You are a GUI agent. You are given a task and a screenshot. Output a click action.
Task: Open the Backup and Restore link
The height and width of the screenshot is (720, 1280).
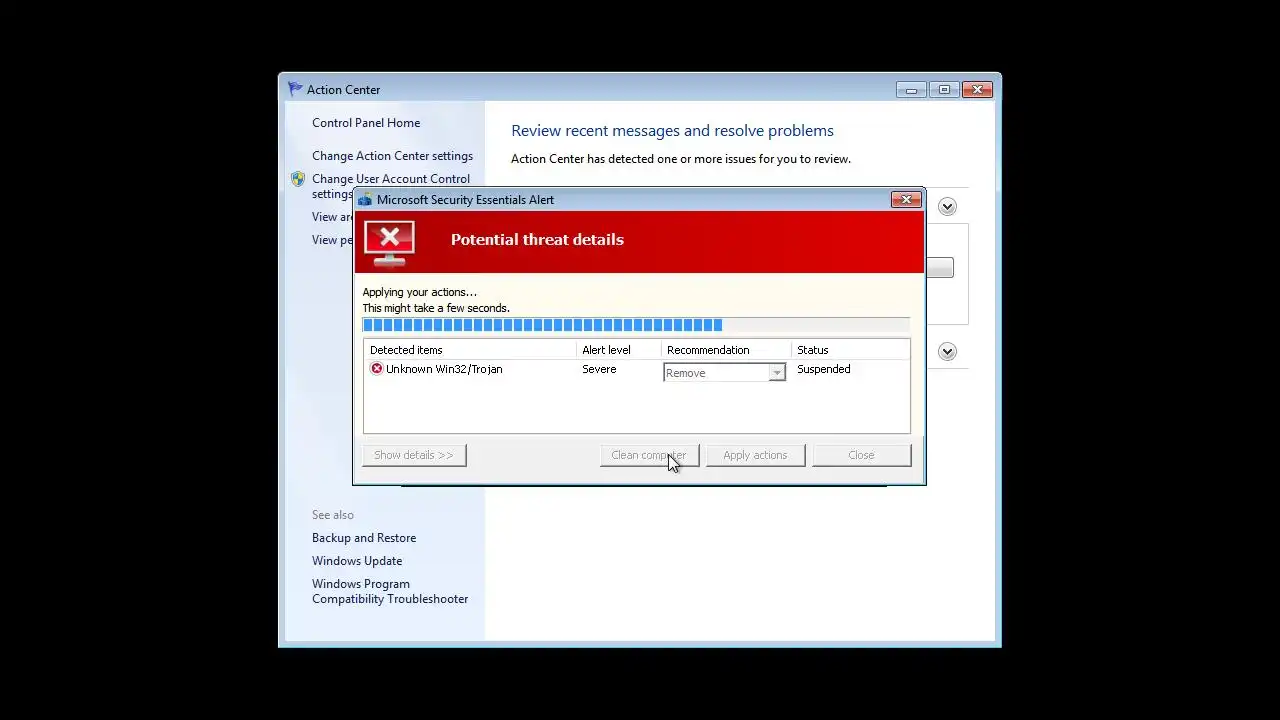364,538
